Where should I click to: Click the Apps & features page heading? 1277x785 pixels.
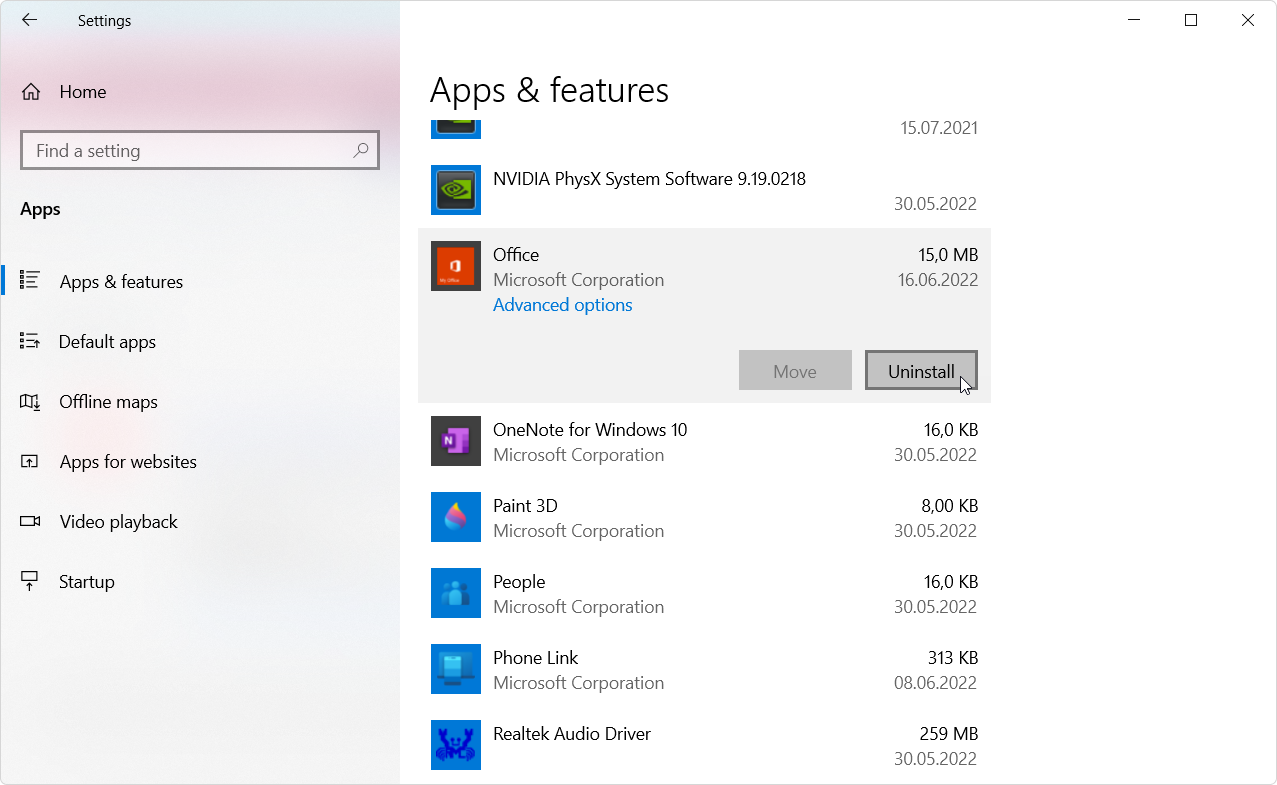pos(549,90)
